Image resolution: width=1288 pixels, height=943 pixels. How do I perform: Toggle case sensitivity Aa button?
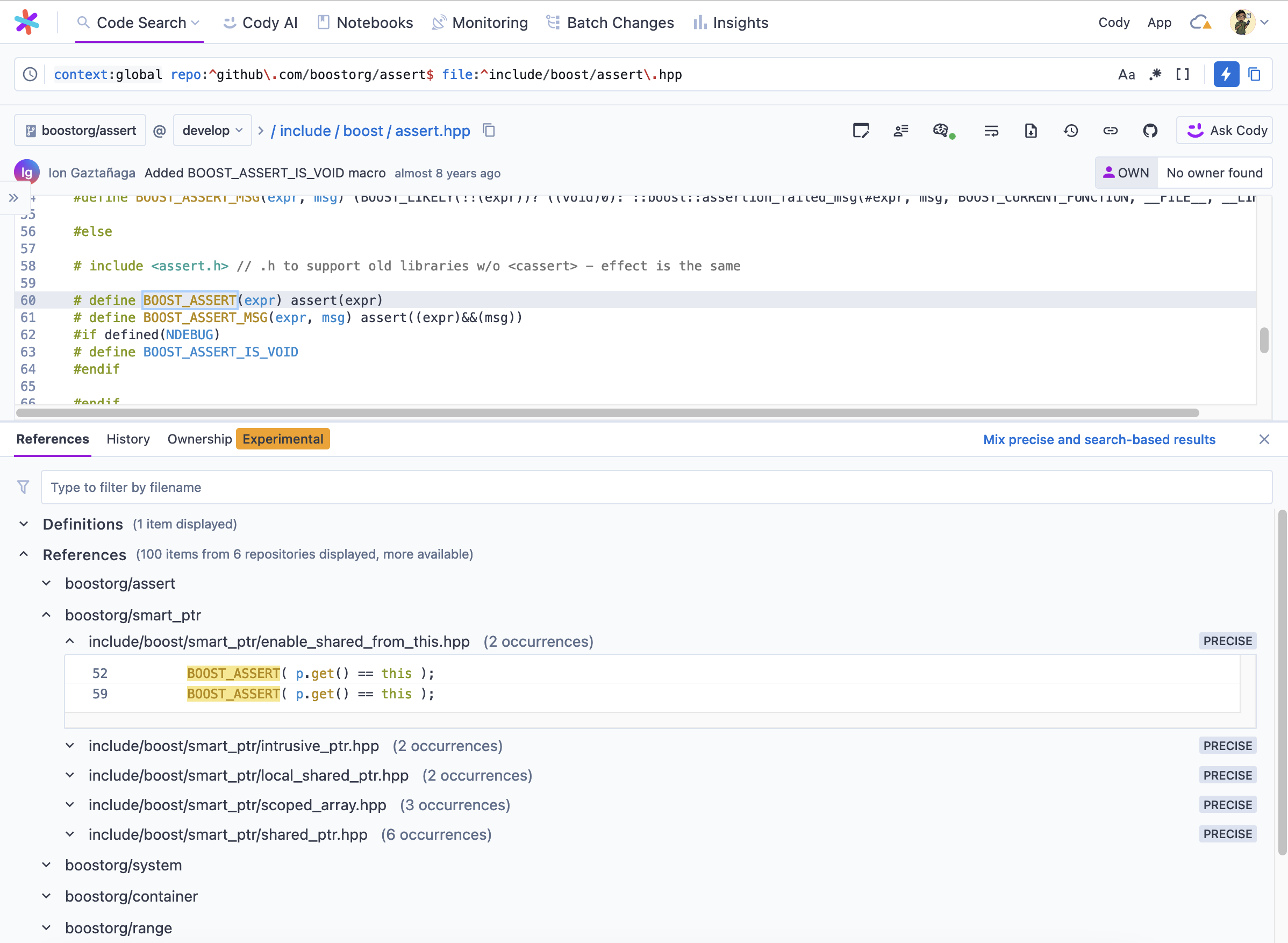click(x=1126, y=74)
